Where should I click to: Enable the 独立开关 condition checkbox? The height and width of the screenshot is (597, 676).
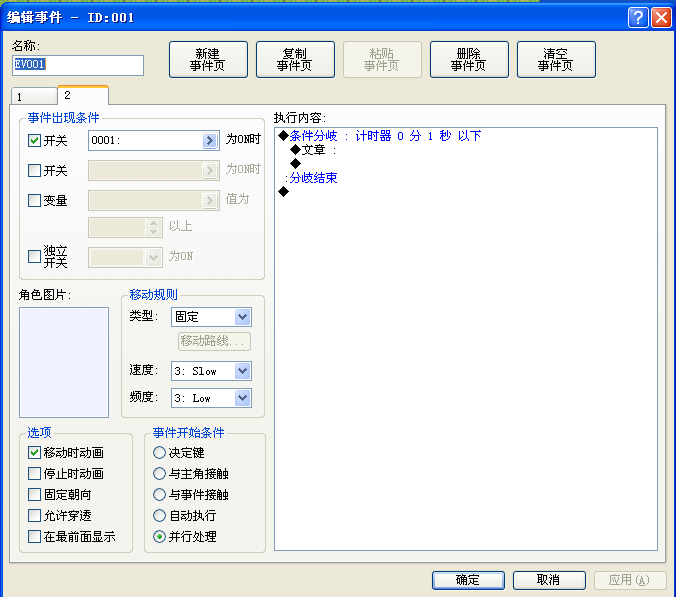pos(34,256)
